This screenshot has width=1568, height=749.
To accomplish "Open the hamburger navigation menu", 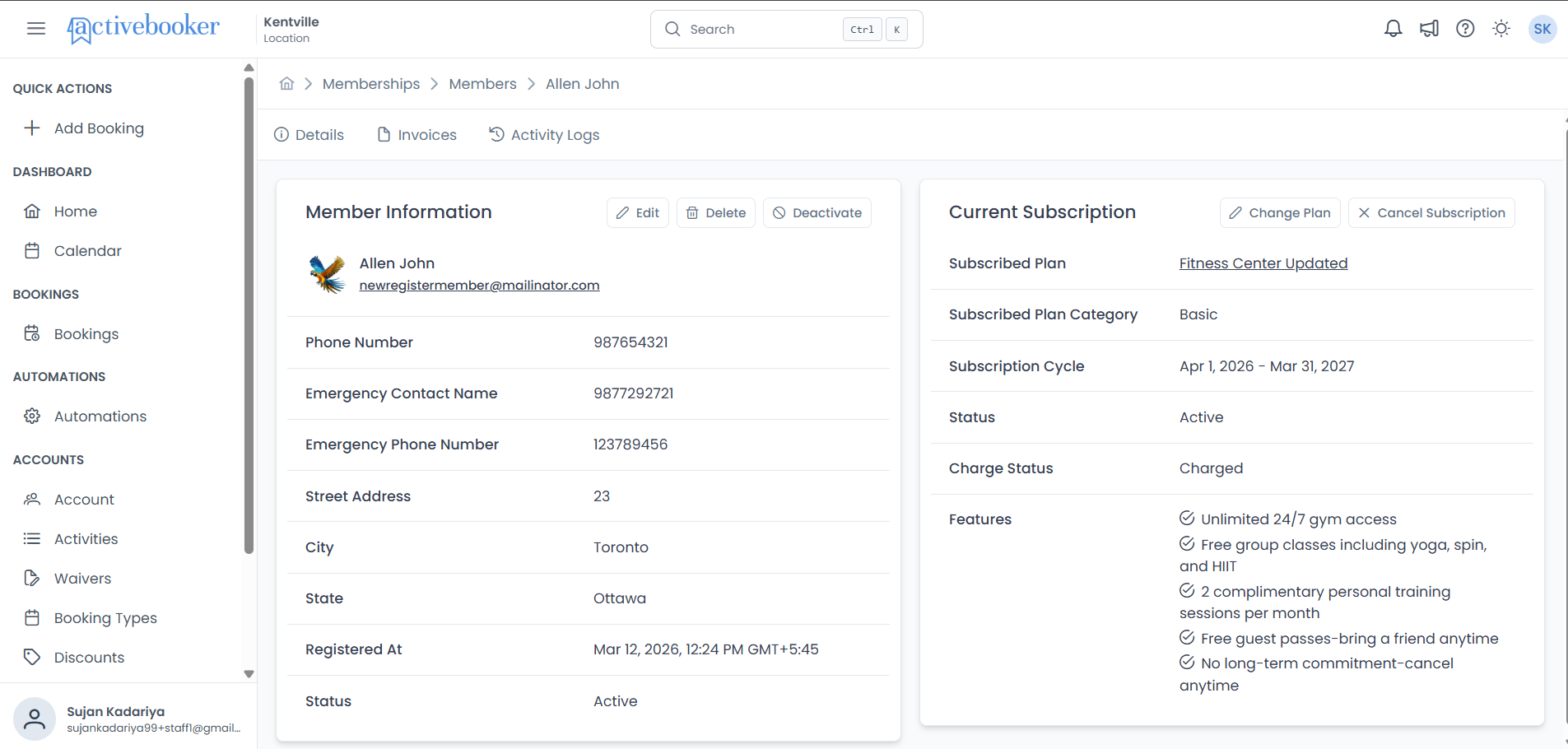I will pos(36,29).
